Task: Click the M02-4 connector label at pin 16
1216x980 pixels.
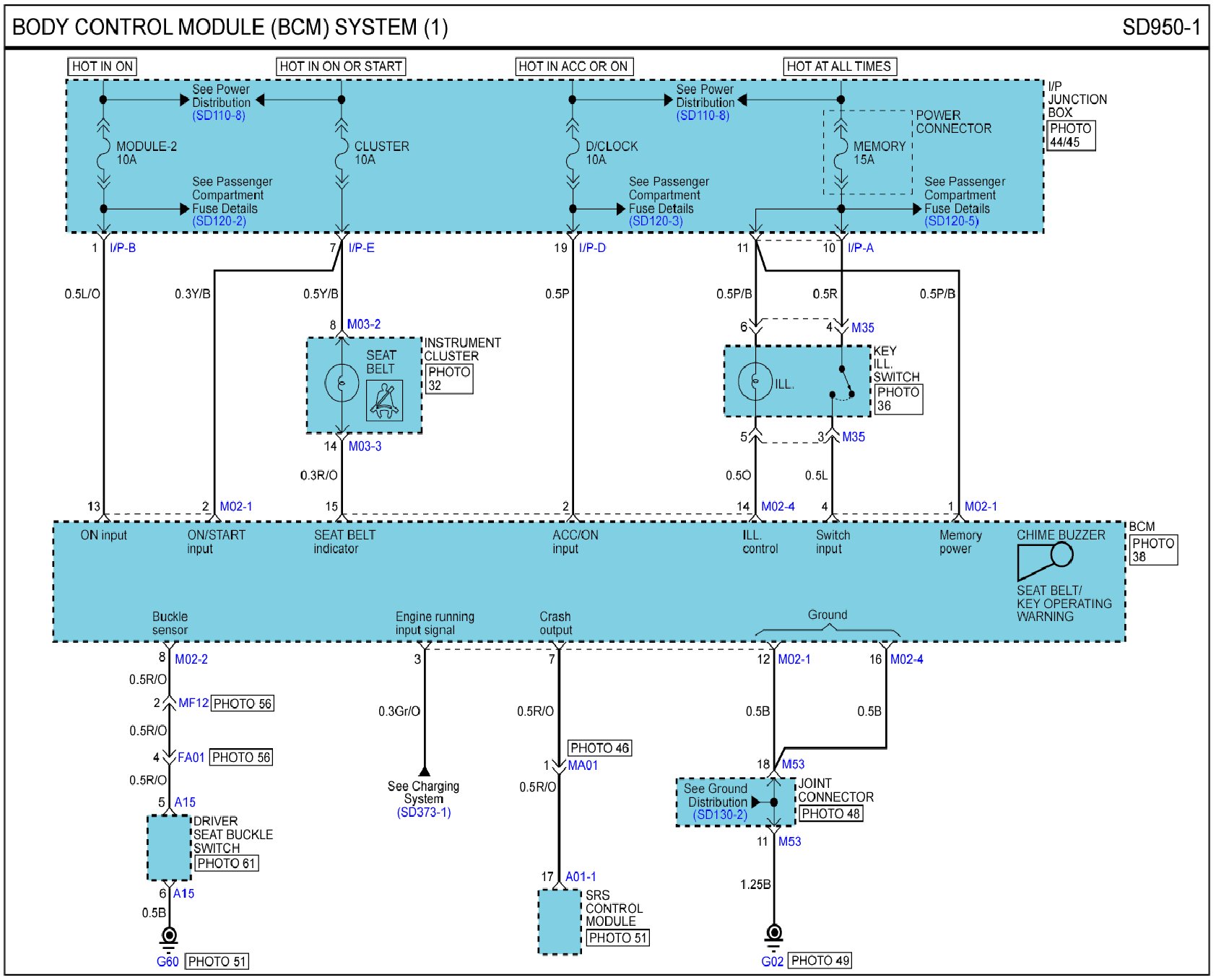Action: point(906,659)
